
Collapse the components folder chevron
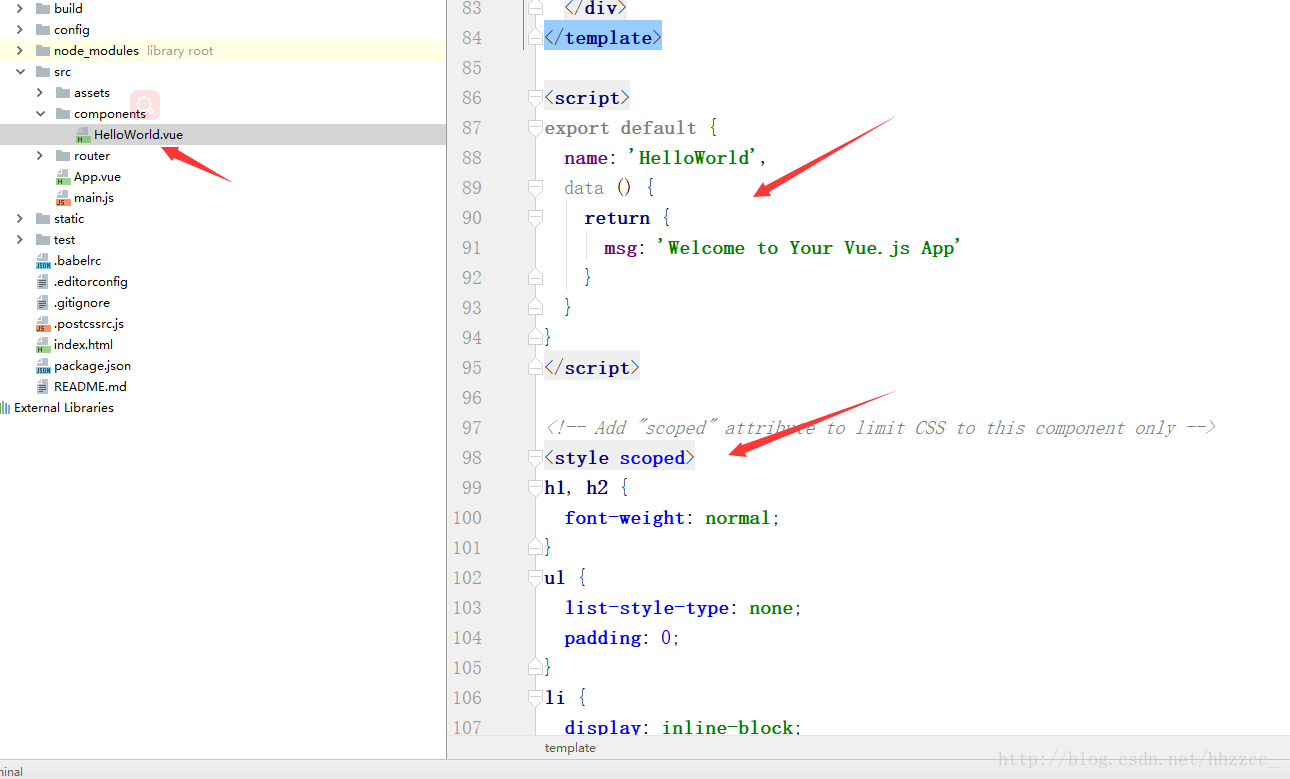[x=40, y=114]
